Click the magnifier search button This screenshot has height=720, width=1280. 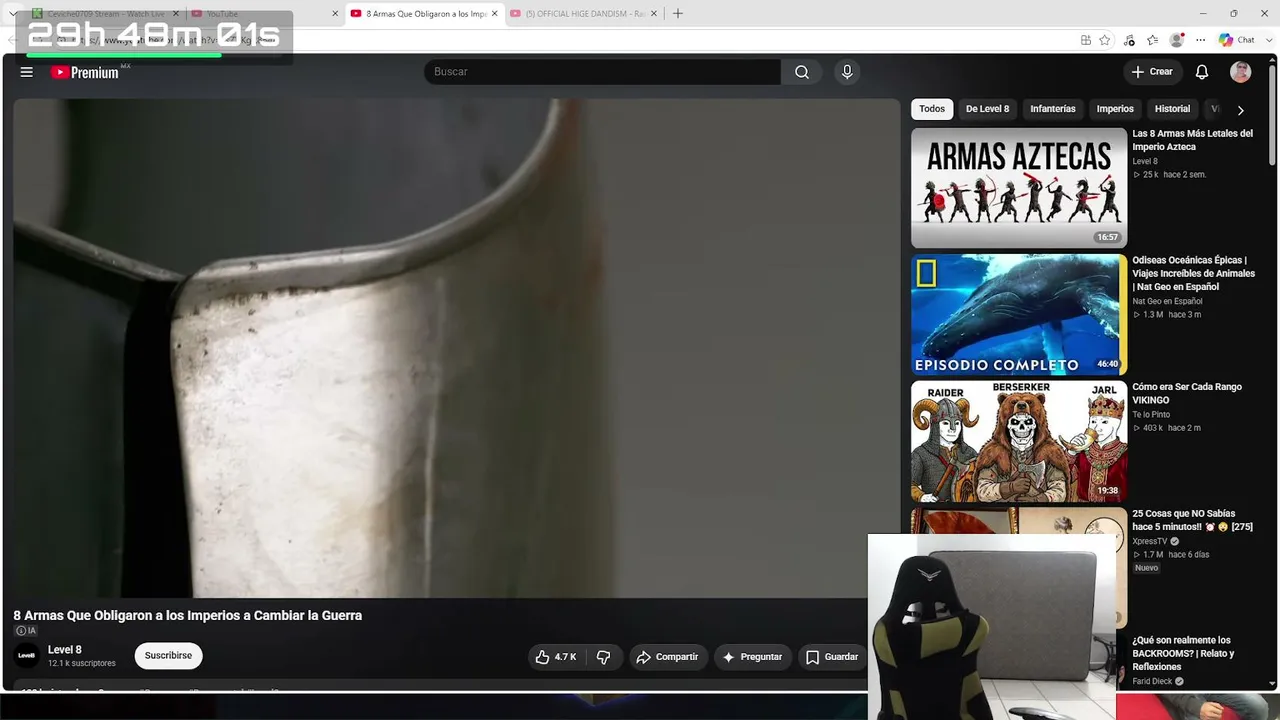click(x=802, y=72)
